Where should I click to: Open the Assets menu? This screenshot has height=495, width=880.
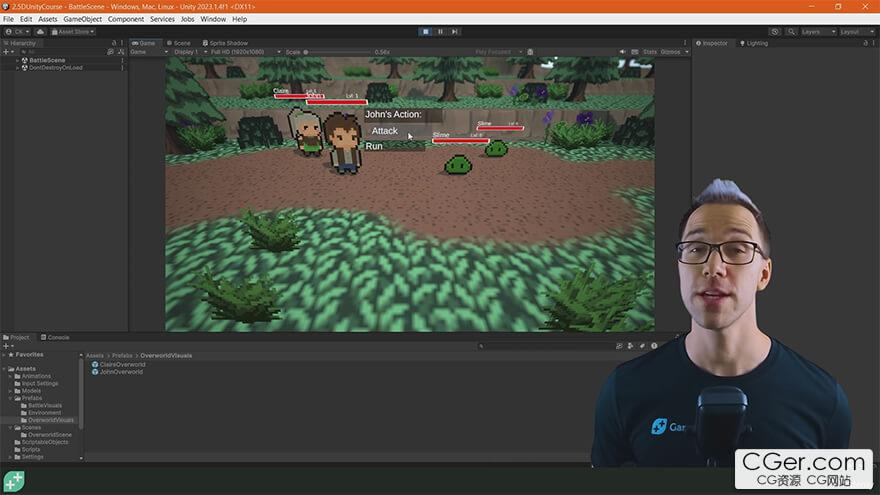48,19
